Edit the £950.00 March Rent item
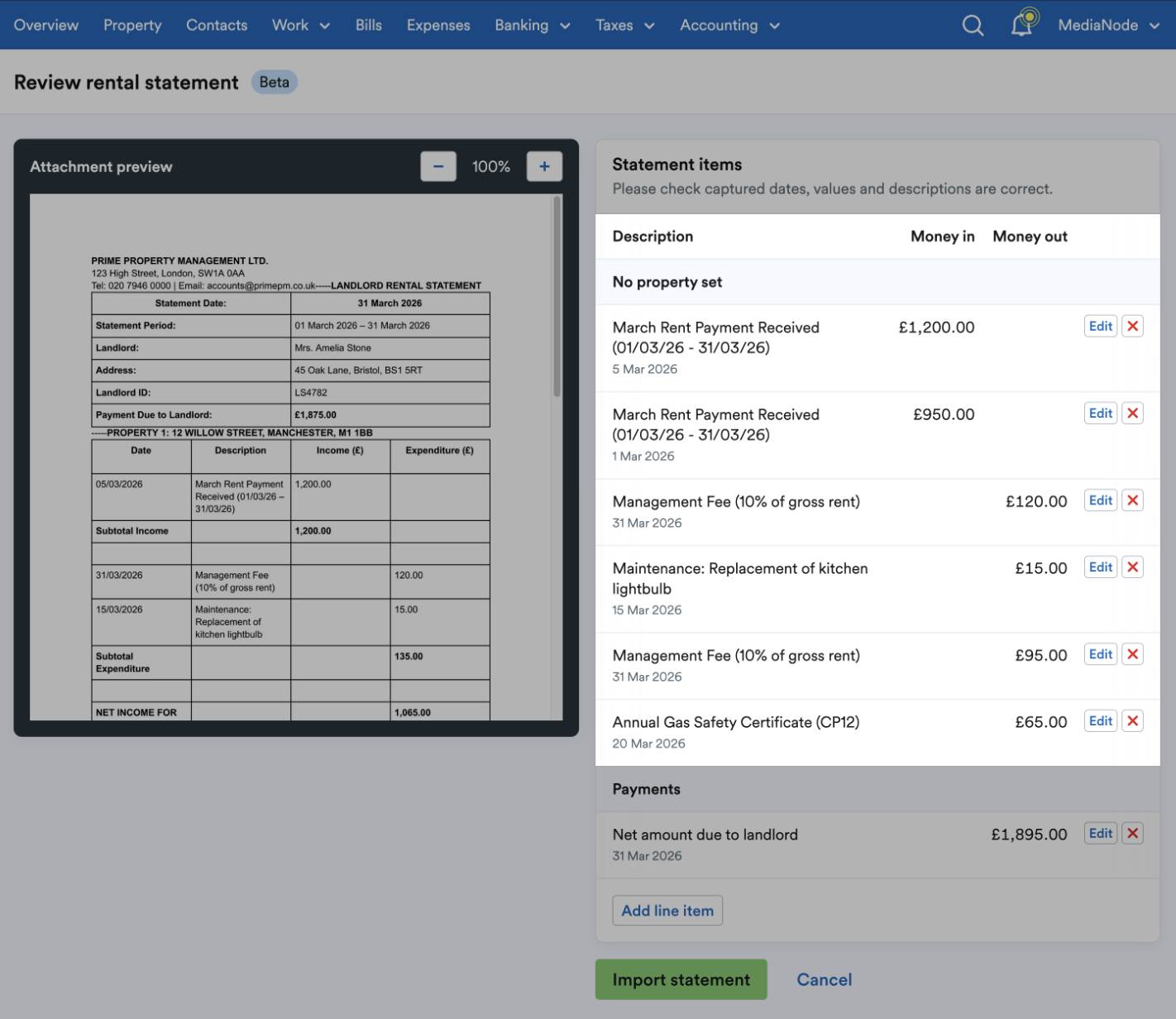Screen dimensions: 1176x1019 click(x=1101, y=413)
